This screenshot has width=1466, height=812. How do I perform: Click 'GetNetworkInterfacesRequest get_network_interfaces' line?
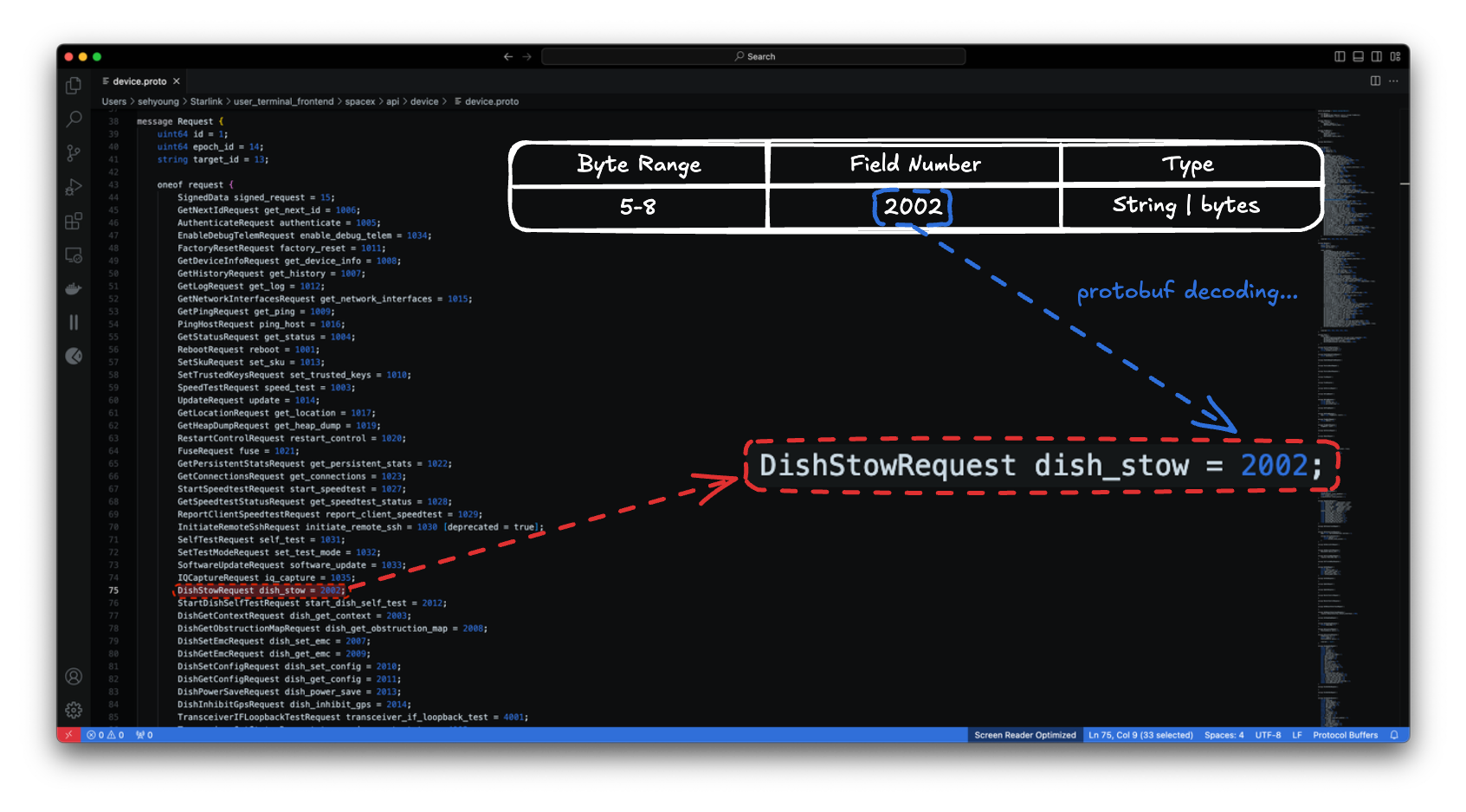(325, 299)
